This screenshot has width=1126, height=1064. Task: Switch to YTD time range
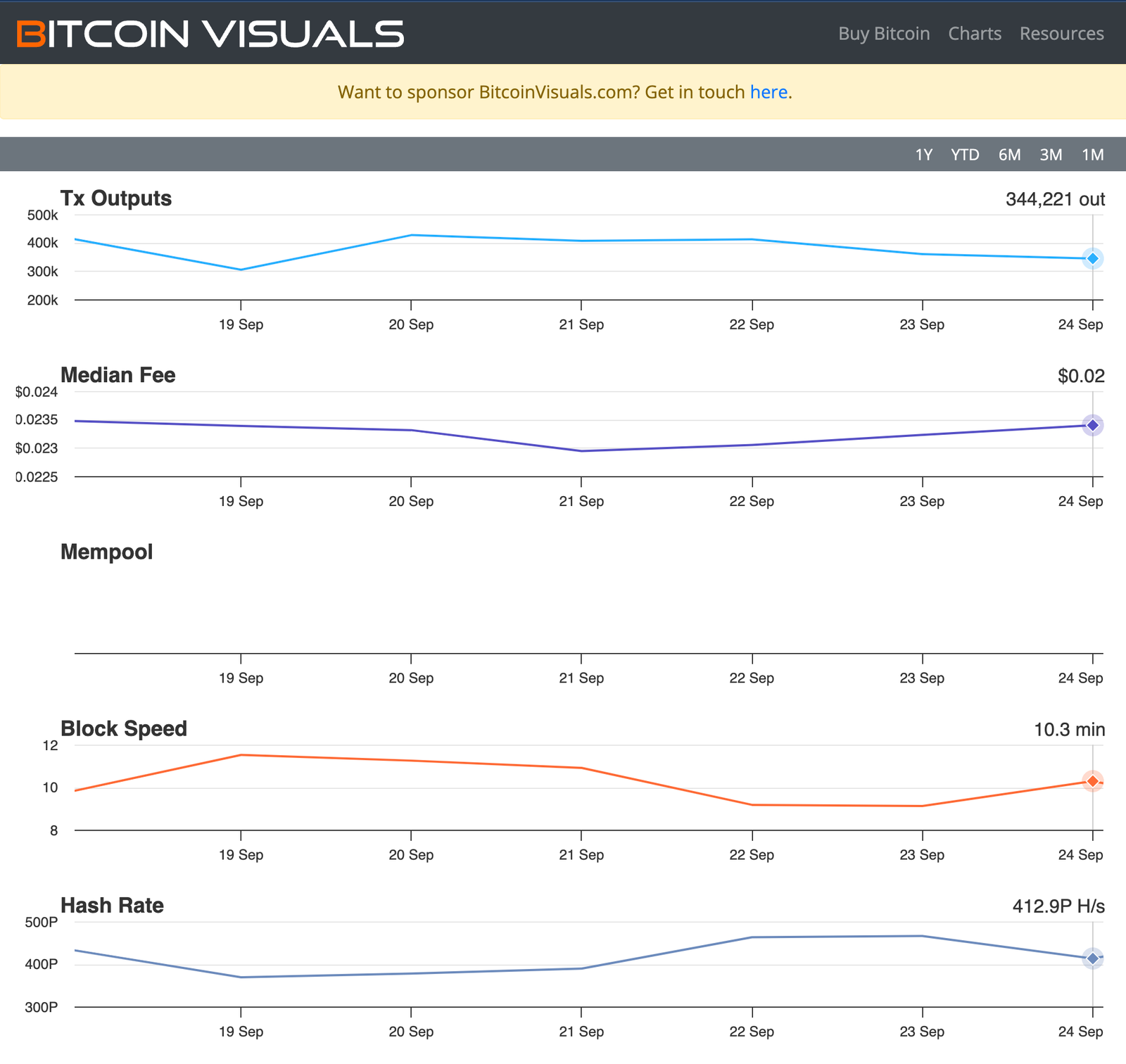(965, 155)
